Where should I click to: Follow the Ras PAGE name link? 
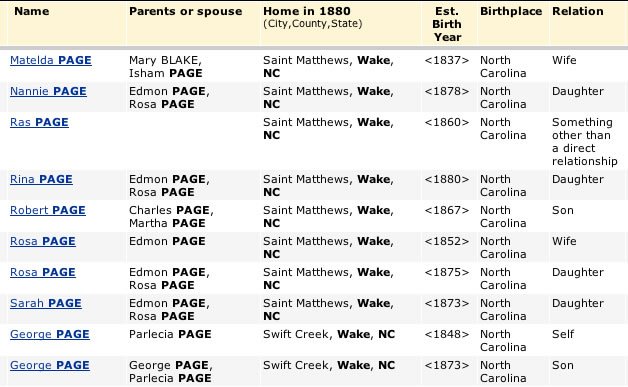coord(39,122)
